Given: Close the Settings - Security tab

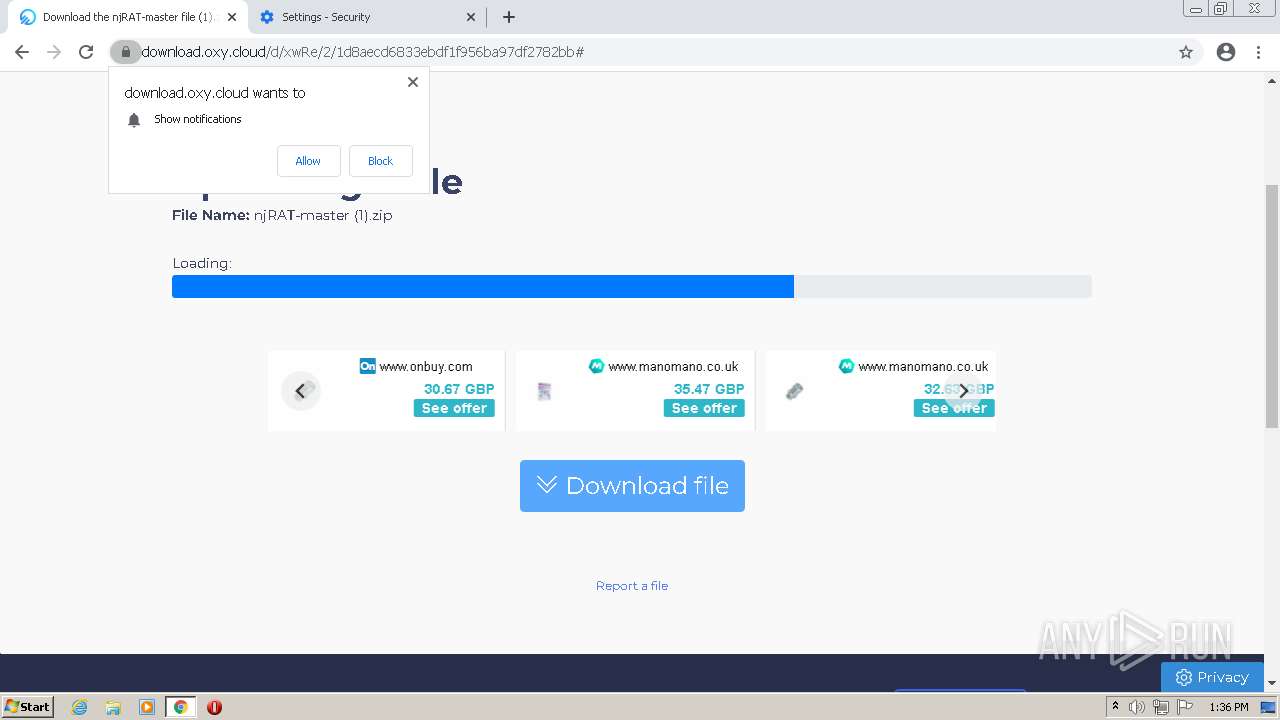Looking at the screenshot, I should click(471, 17).
